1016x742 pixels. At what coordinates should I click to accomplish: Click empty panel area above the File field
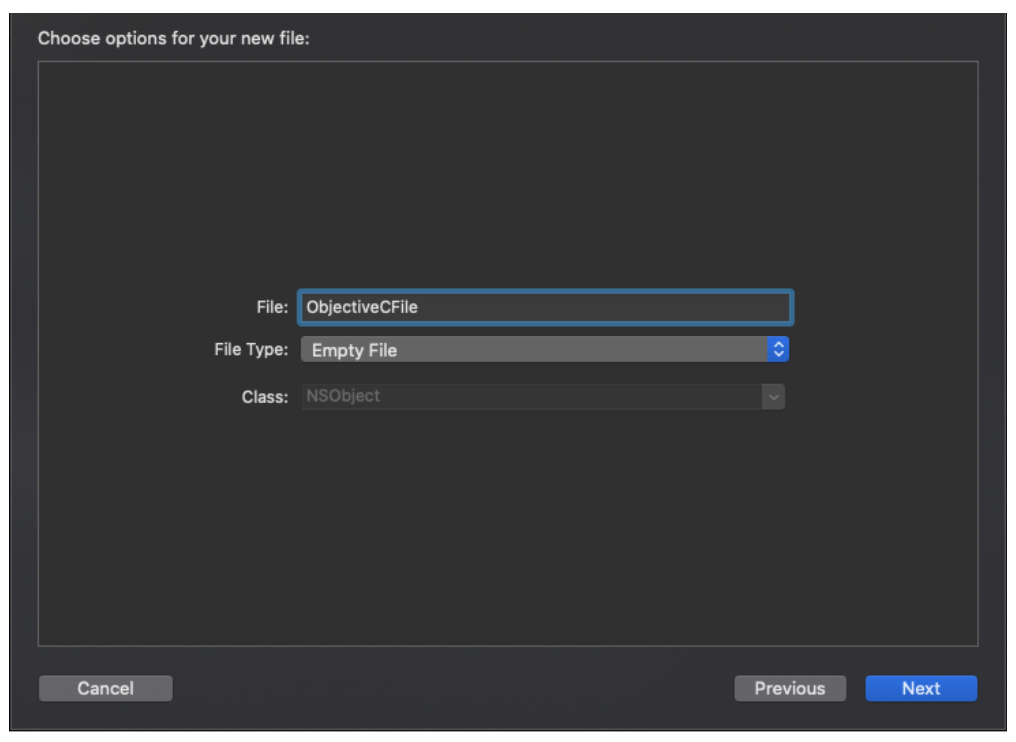(508, 175)
